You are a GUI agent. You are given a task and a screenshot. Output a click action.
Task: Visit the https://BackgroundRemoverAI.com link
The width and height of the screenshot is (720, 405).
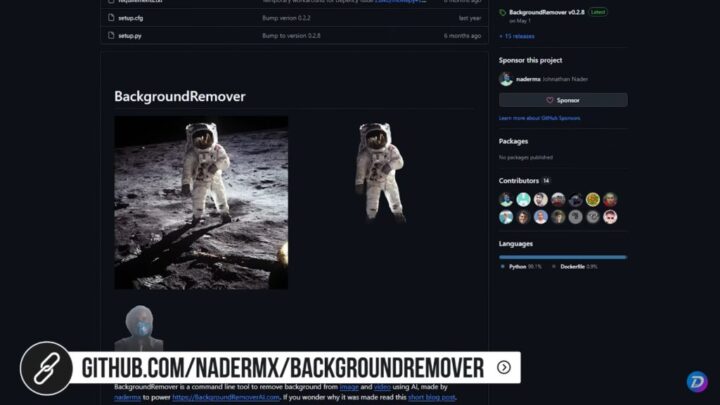(x=226, y=397)
